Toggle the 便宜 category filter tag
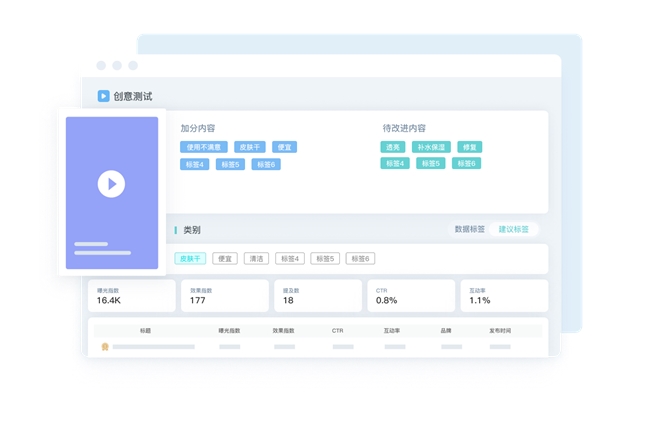Screen dimensions: 650x433 [x=225, y=259]
